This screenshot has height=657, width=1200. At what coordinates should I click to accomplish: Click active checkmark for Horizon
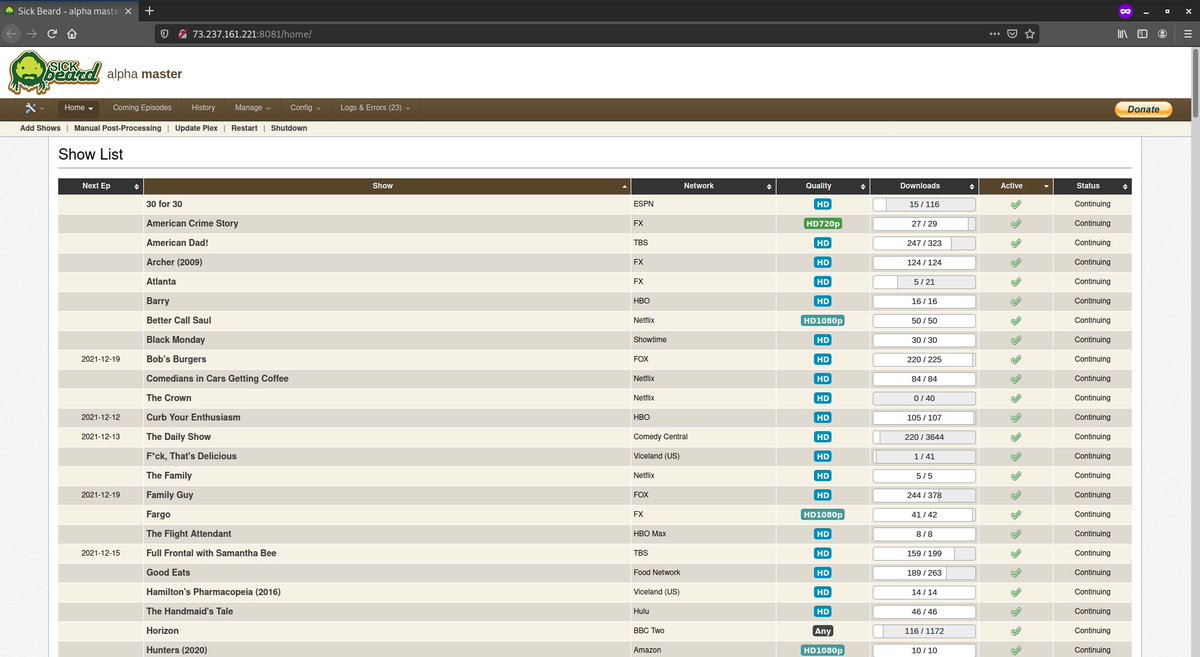[x=1016, y=631]
